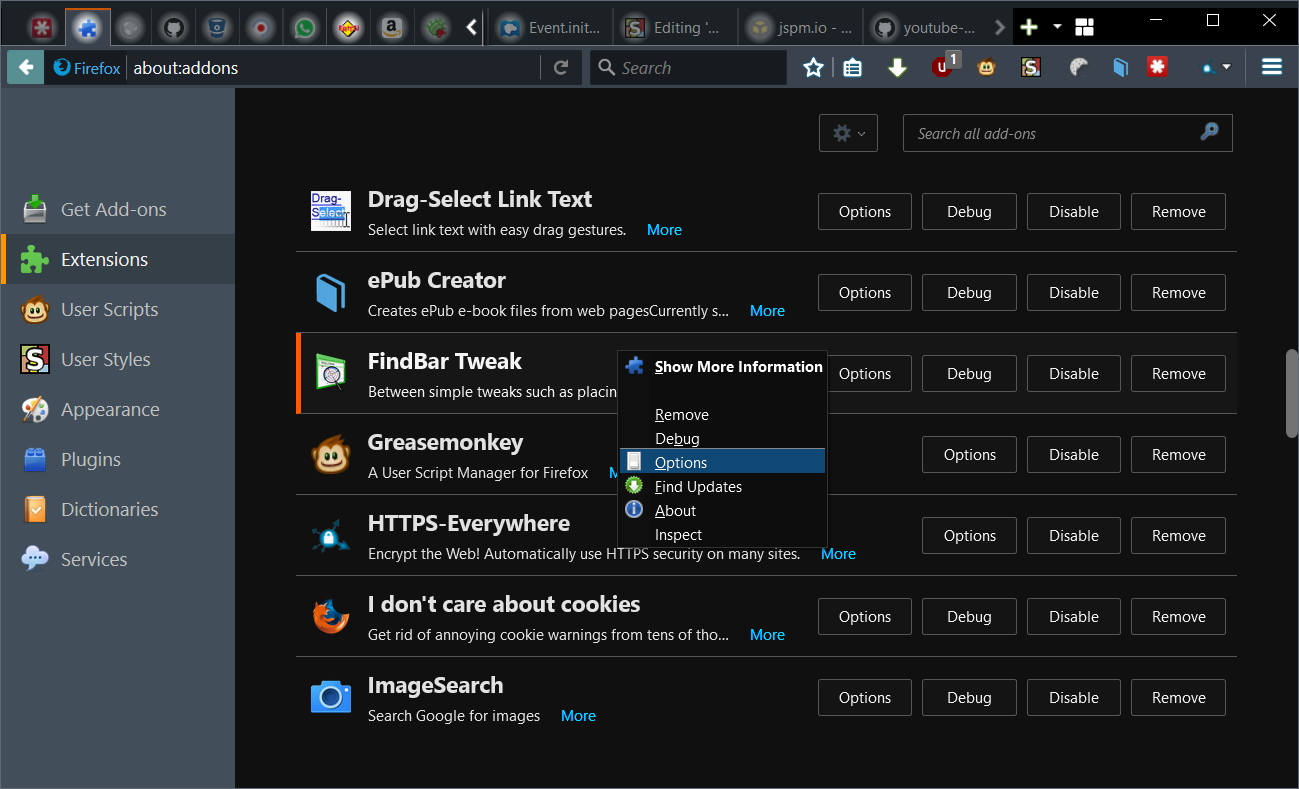Image resolution: width=1299 pixels, height=789 pixels.
Task: Click More link for ImageSearch
Action: pyautogui.click(x=578, y=716)
